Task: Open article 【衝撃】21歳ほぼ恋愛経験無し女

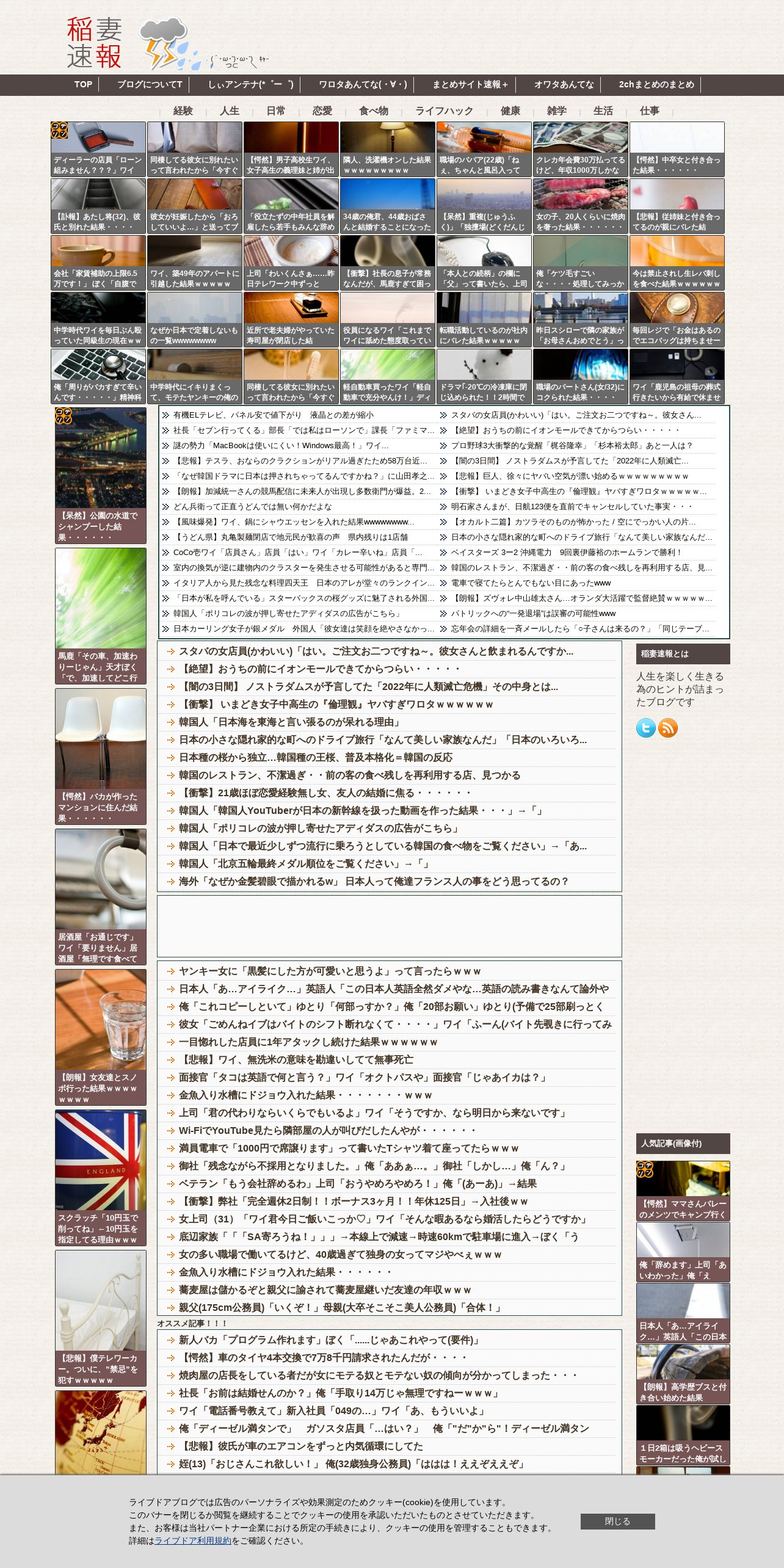Action: click(325, 793)
